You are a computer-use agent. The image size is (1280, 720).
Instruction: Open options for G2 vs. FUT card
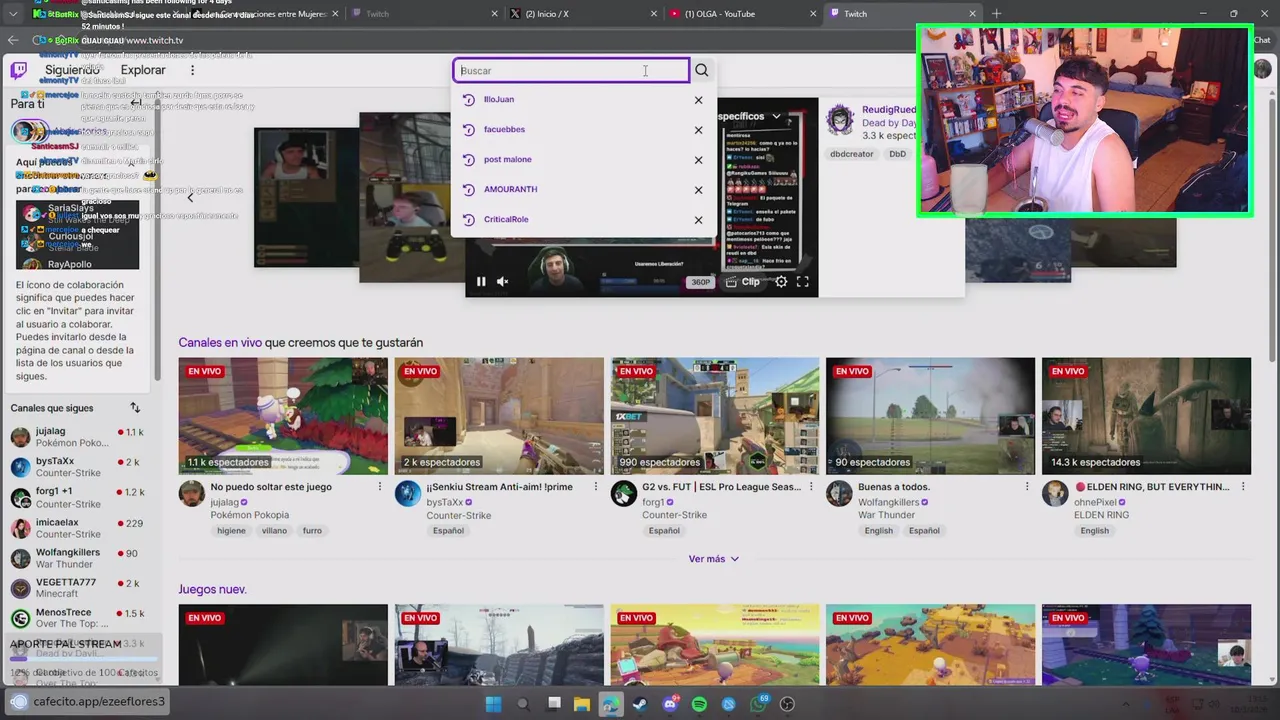pos(811,487)
